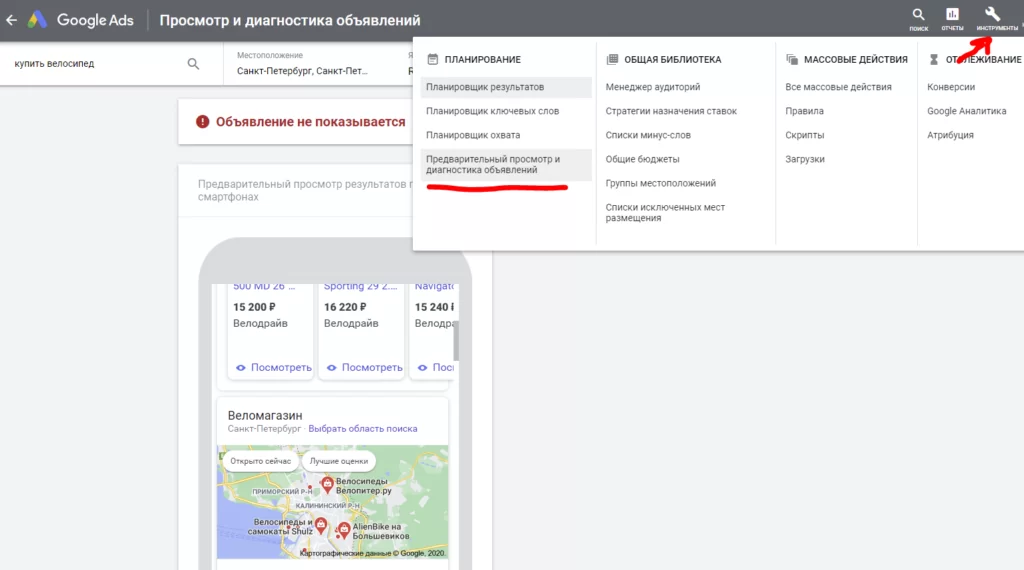Open the Reports icon (Отчеты)
Viewport: 1024px width, 570px height.
[x=952, y=15]
